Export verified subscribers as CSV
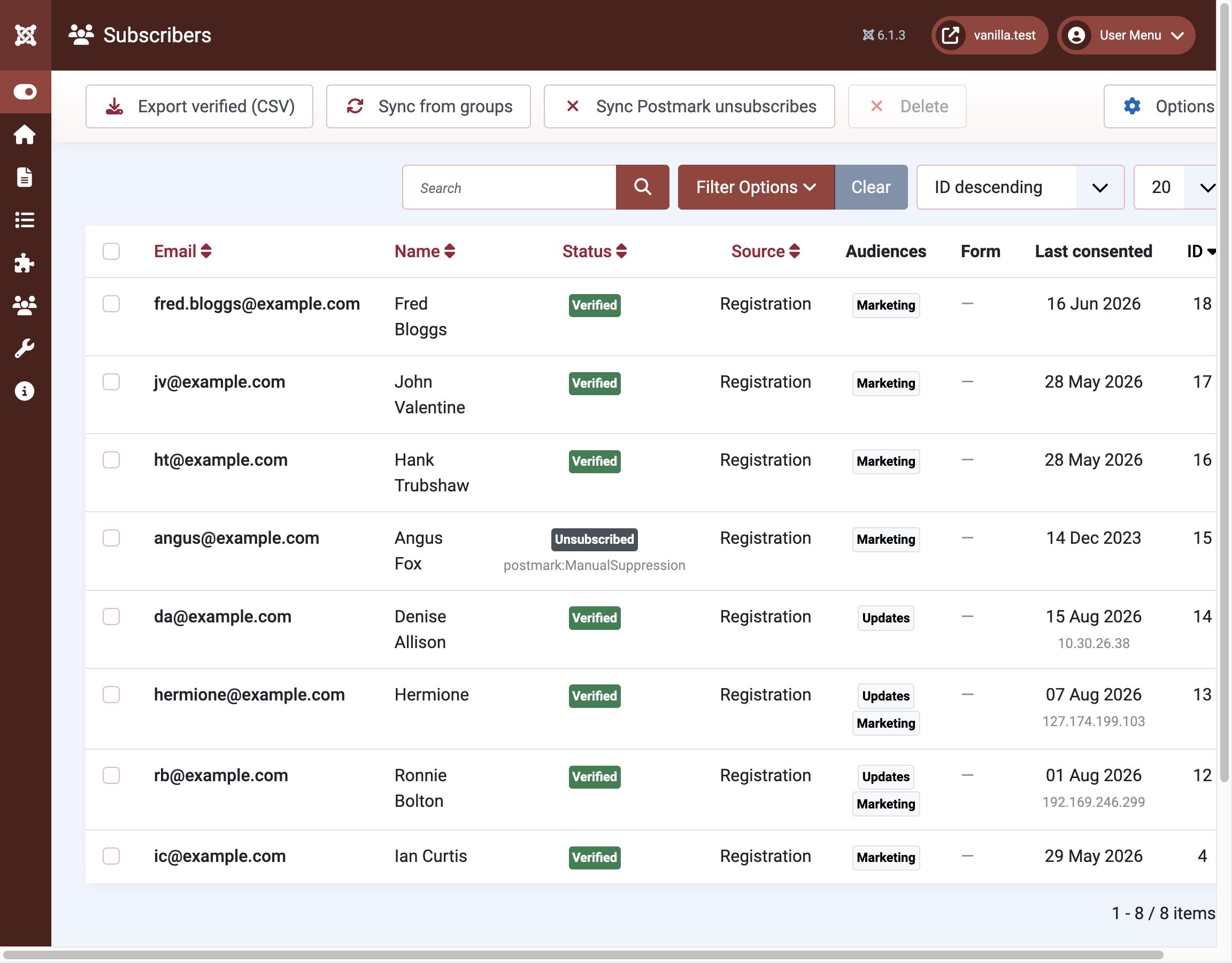This screenshot has width=1232, height=963. pyautogui.click(x=199, y=106)
